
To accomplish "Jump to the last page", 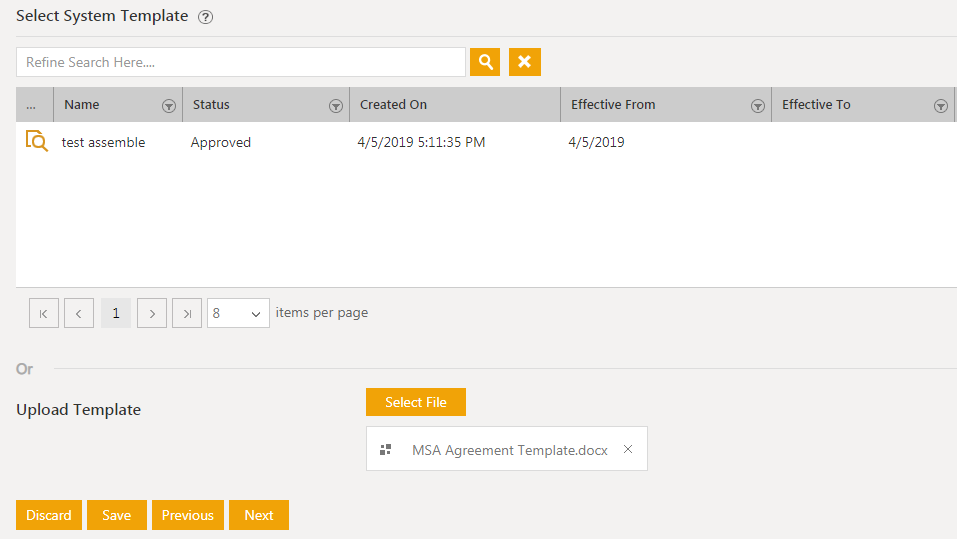I will click(187, 313).
